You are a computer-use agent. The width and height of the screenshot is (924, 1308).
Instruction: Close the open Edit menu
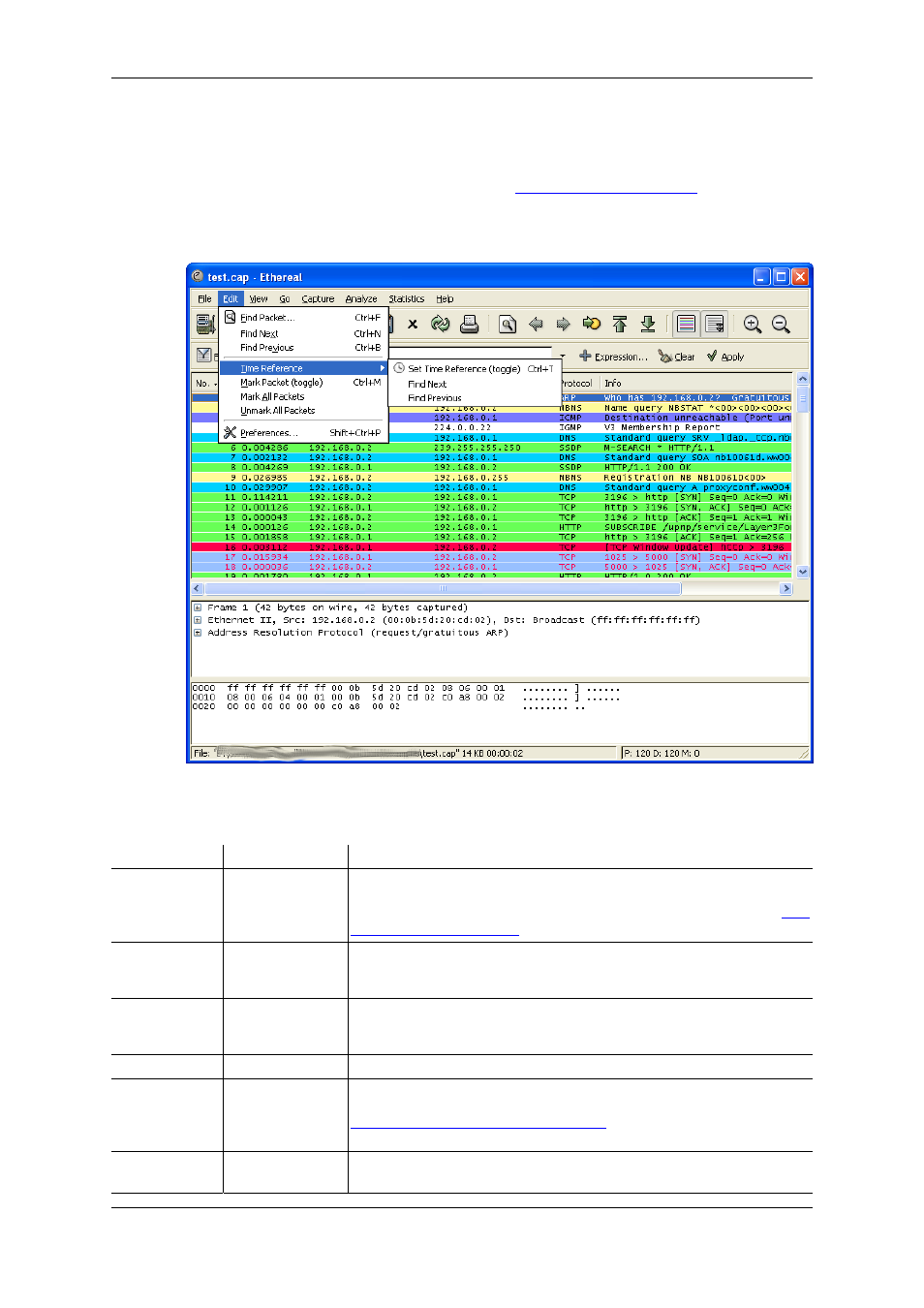230,298
